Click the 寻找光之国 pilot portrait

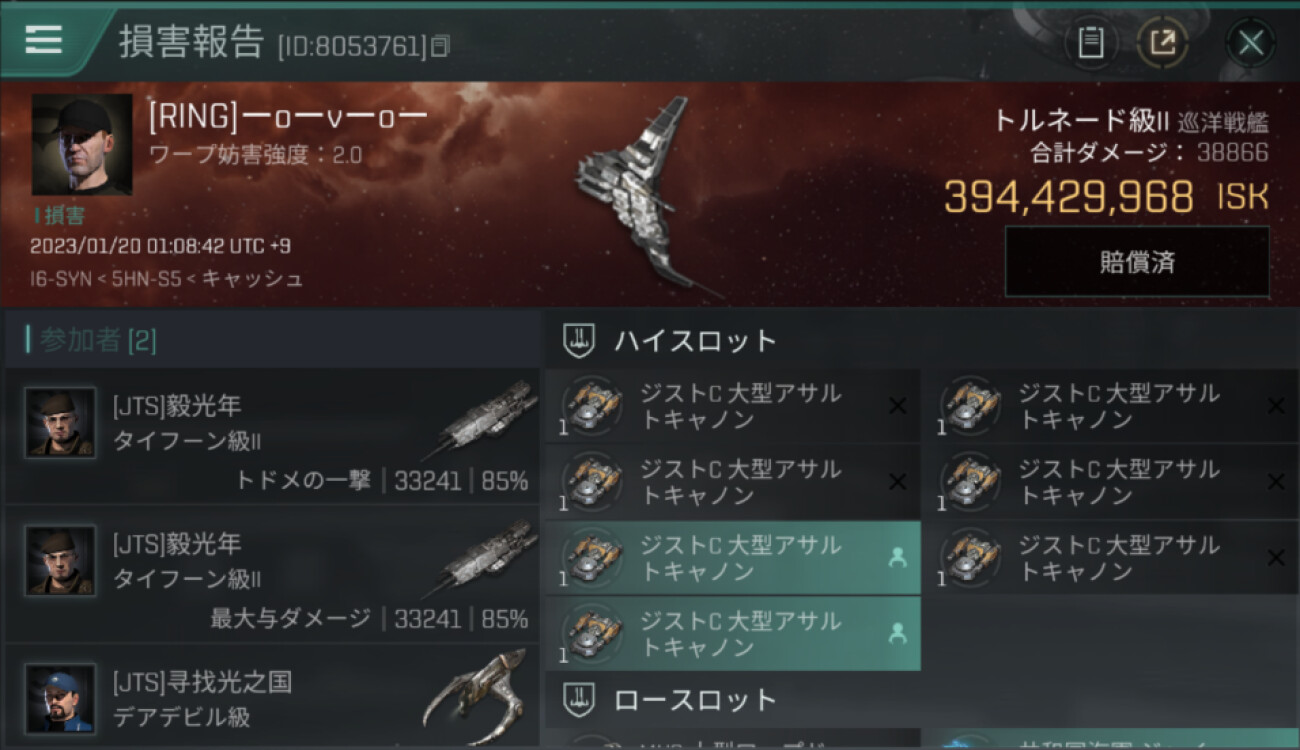[61, 698]
